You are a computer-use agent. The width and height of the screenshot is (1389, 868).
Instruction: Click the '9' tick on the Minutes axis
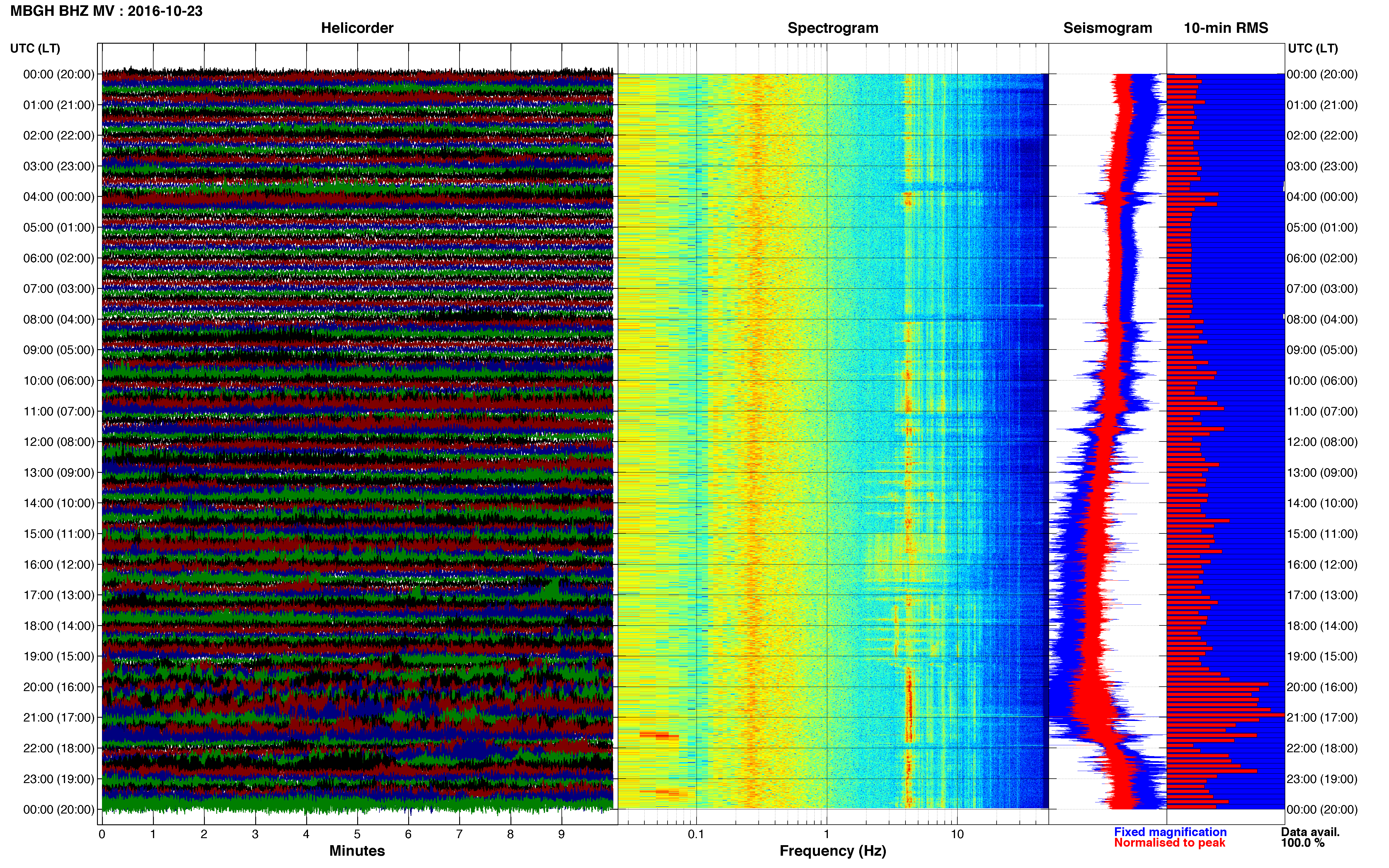[x=561, y=835]
